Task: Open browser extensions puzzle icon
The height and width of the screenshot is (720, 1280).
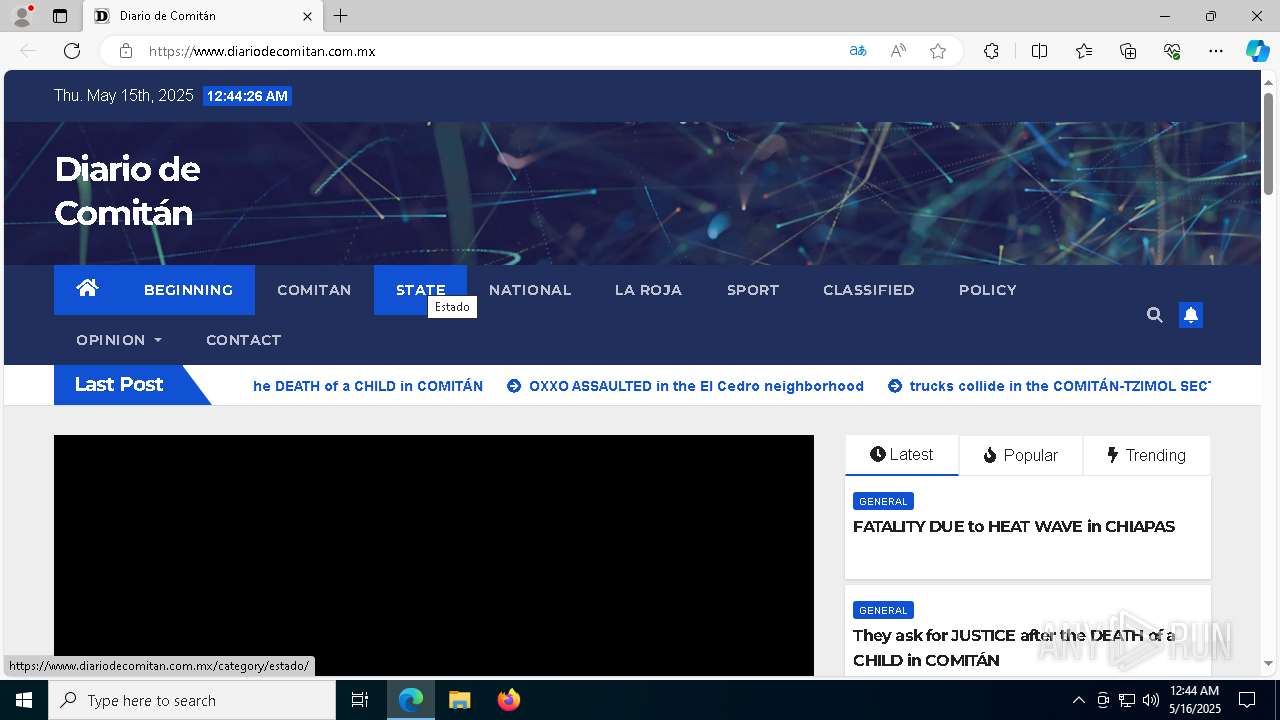Action: (991, 51)
